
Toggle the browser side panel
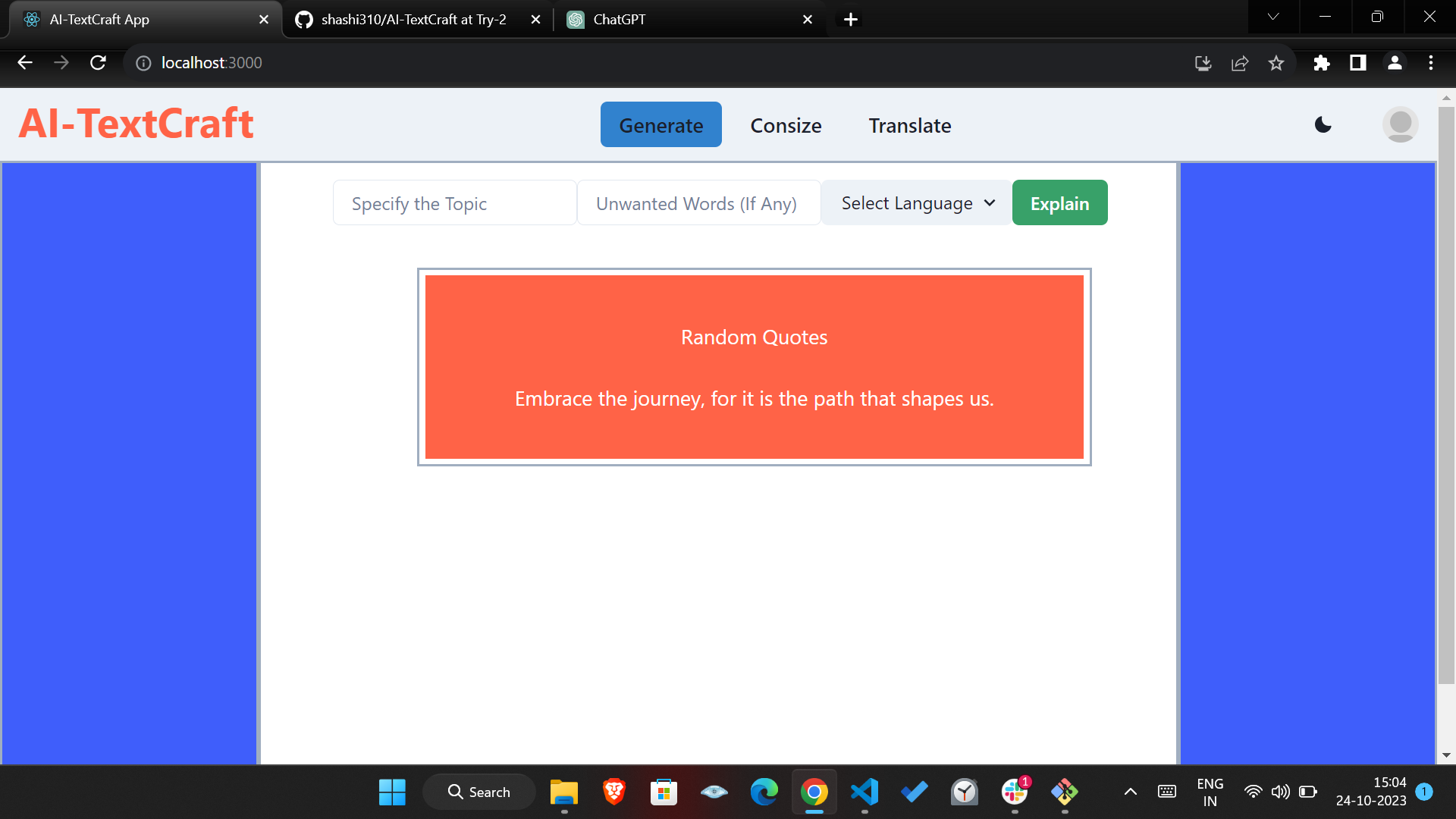pos(1358,63)
